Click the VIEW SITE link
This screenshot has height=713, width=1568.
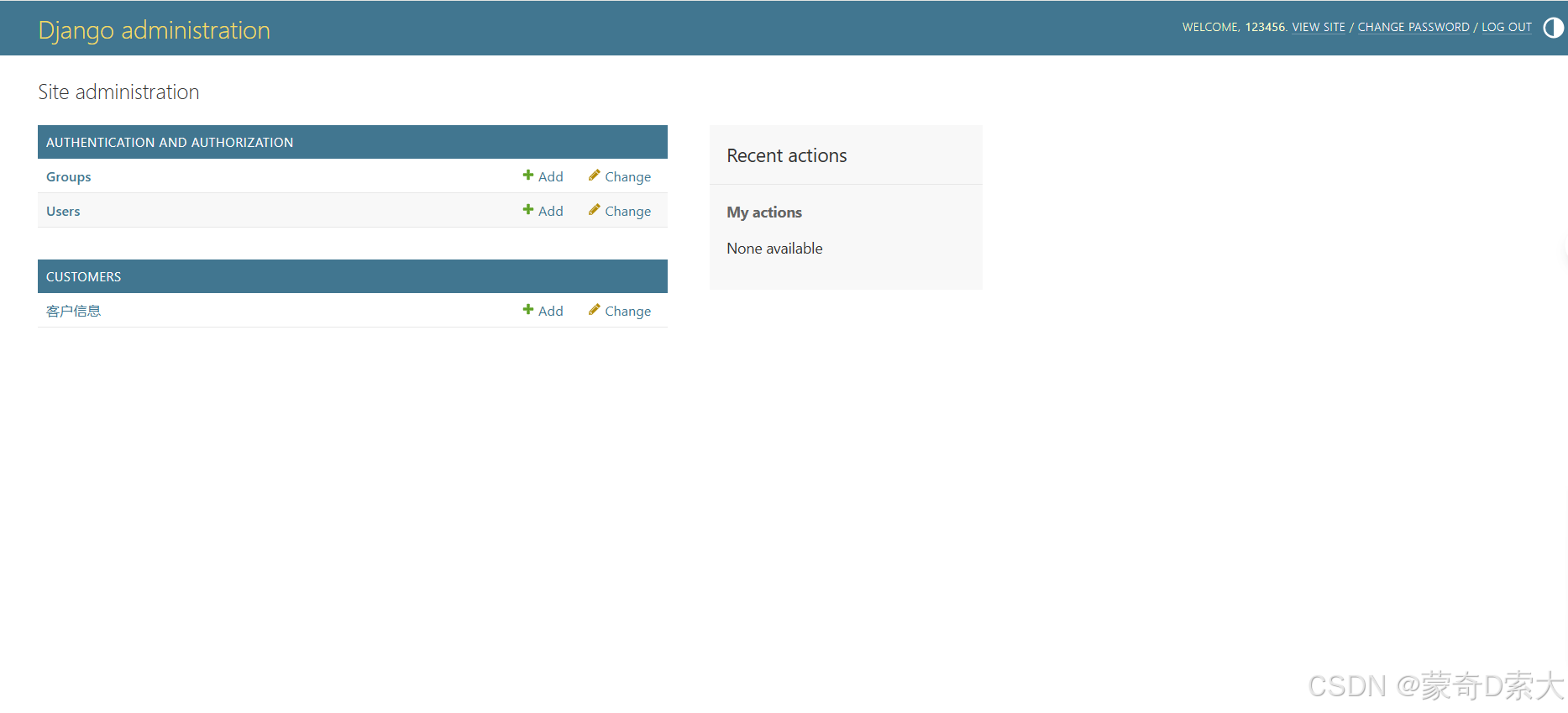click(1319, 27)
